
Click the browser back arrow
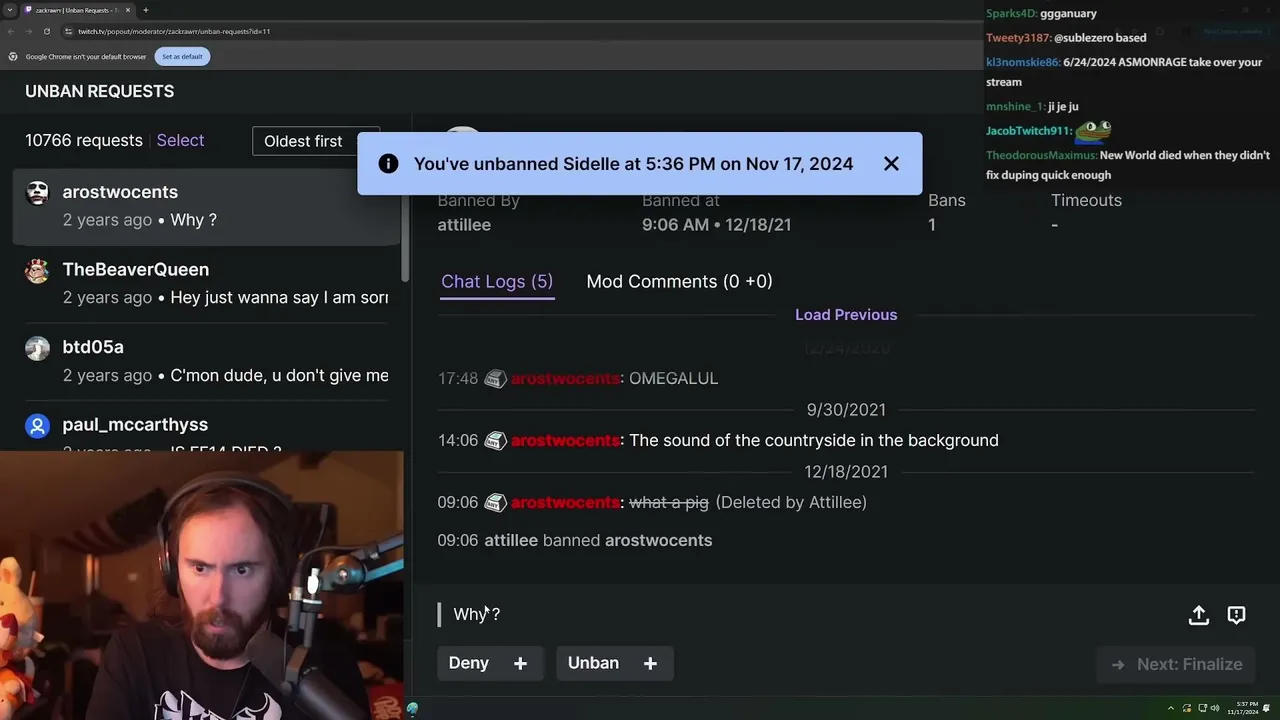11,31
